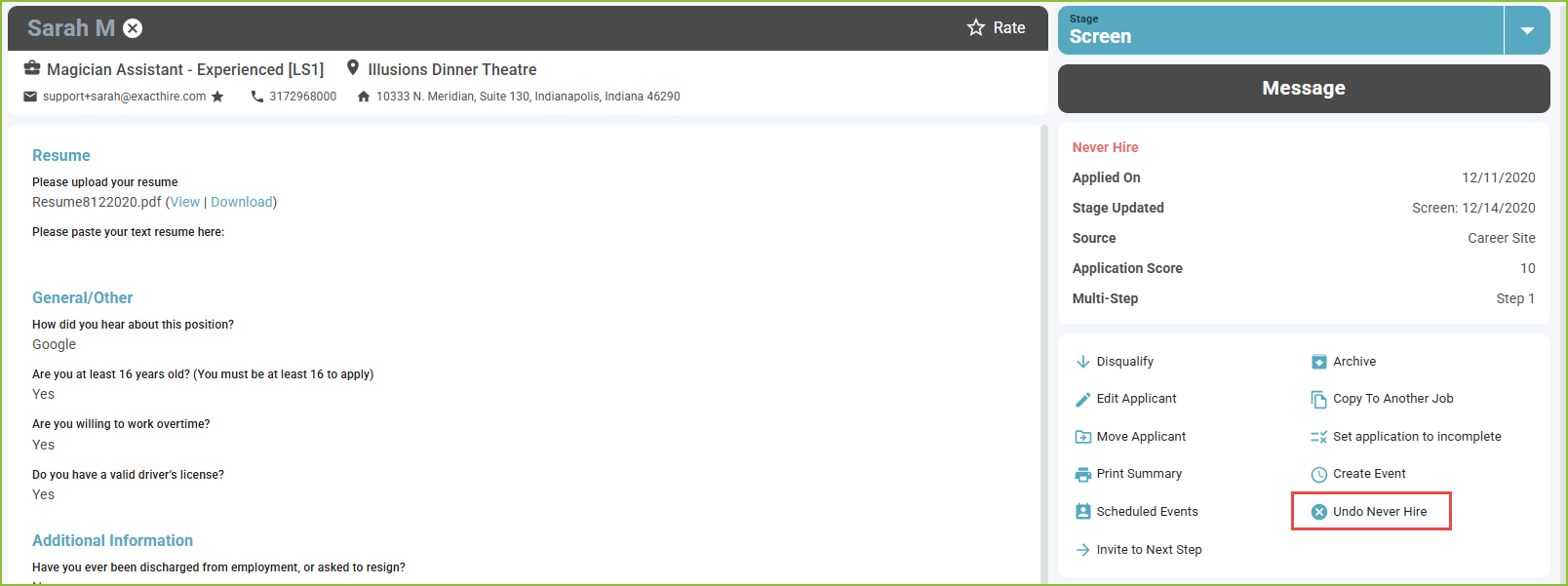This screenshot has width=1568, height=586.
Task: Click the Print Summary printer icon
Action: (1082, 475)
